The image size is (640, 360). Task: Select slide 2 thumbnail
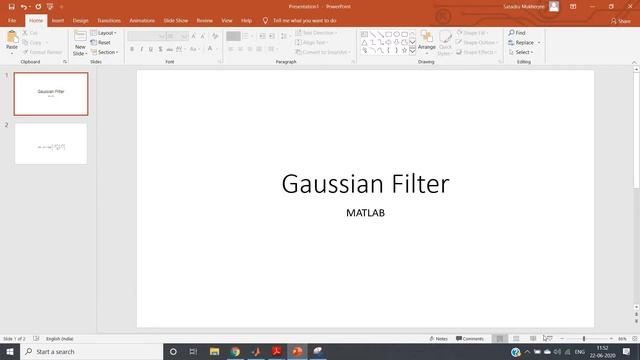51,144
